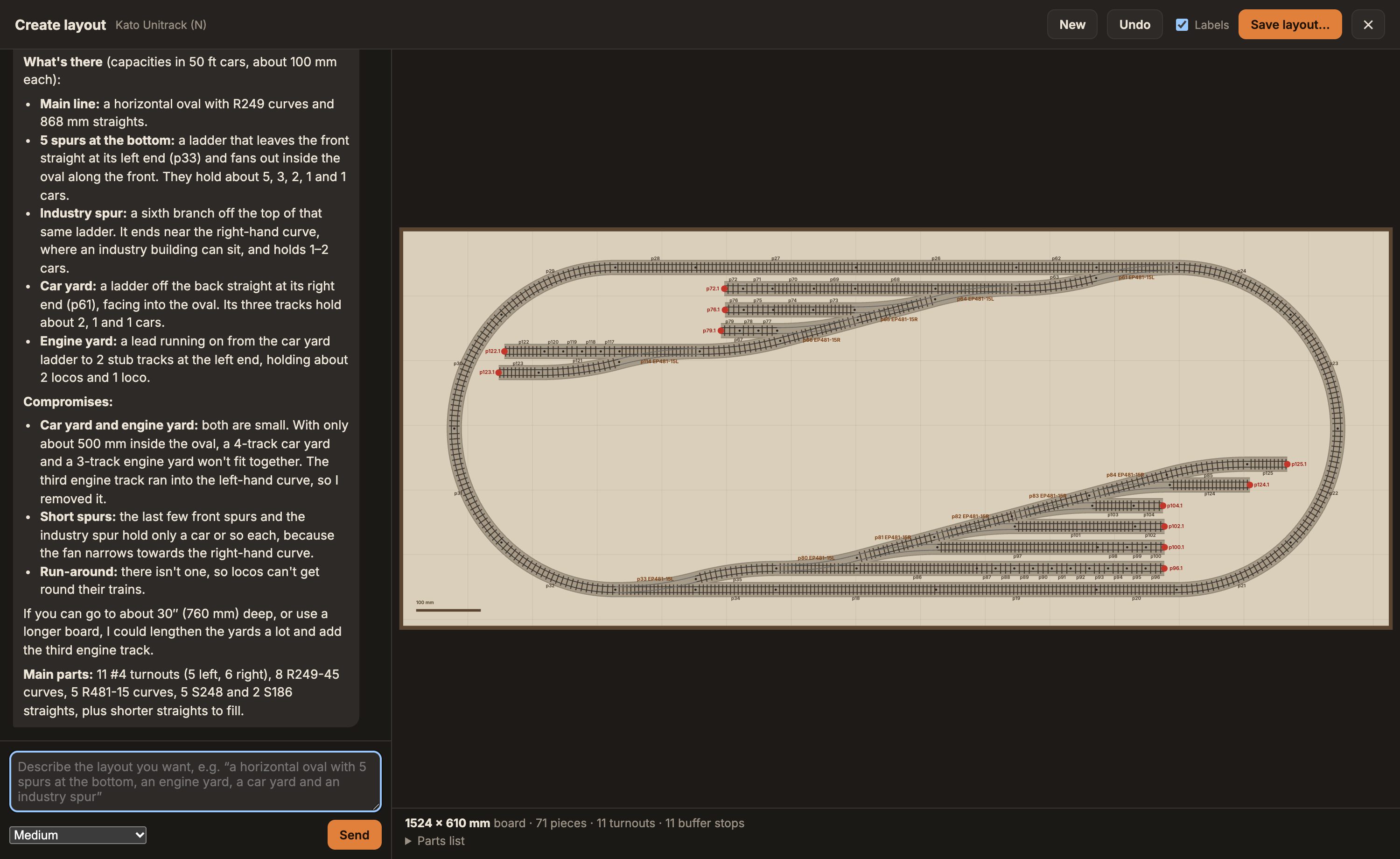Select turnout label p66 EP481-15R
This screenshot has width=1400, height=859.
[x=822, y=340]
